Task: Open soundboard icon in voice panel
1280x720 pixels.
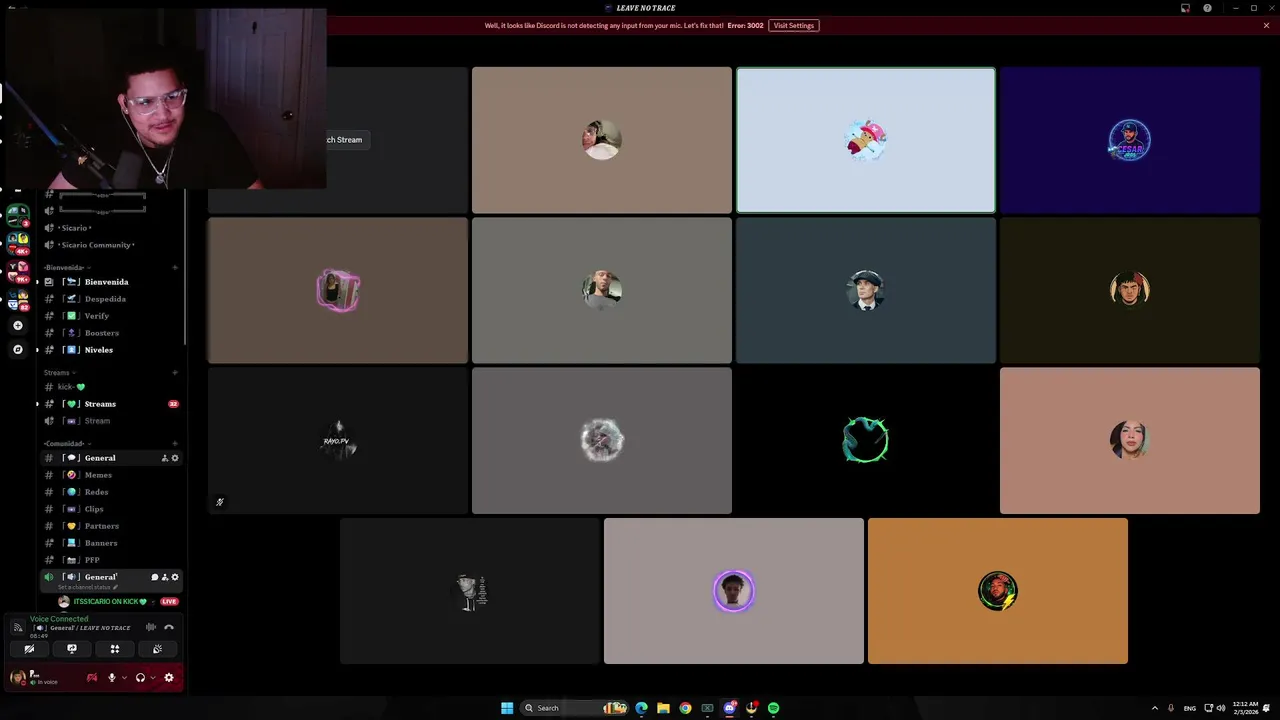Action: (157, 649)
